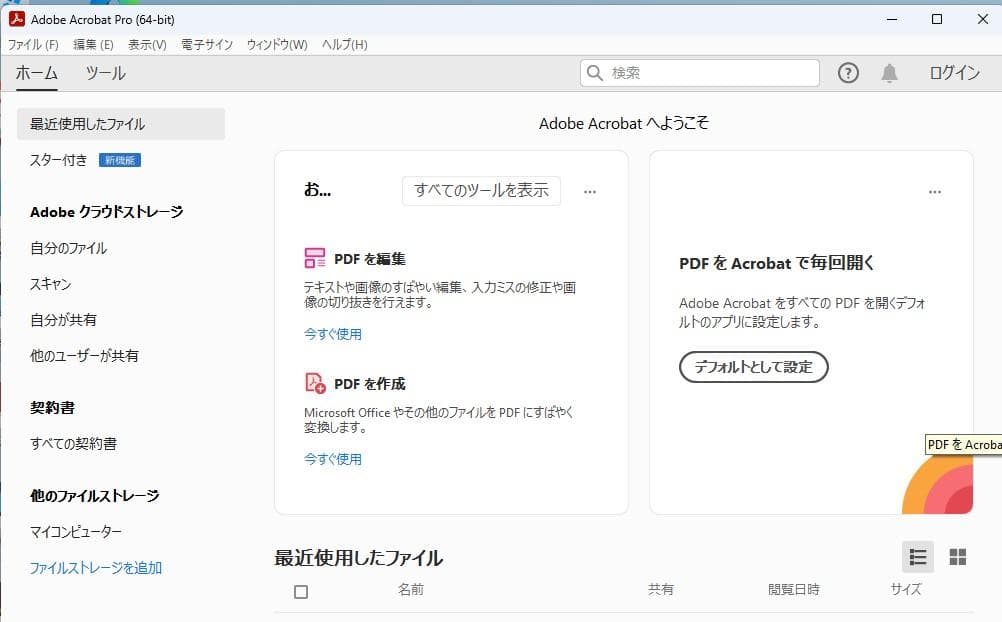The width and height of the screenshot is (1002, 622).
Task: Switch recent files to grid view icon
Action: click(957, 557)
